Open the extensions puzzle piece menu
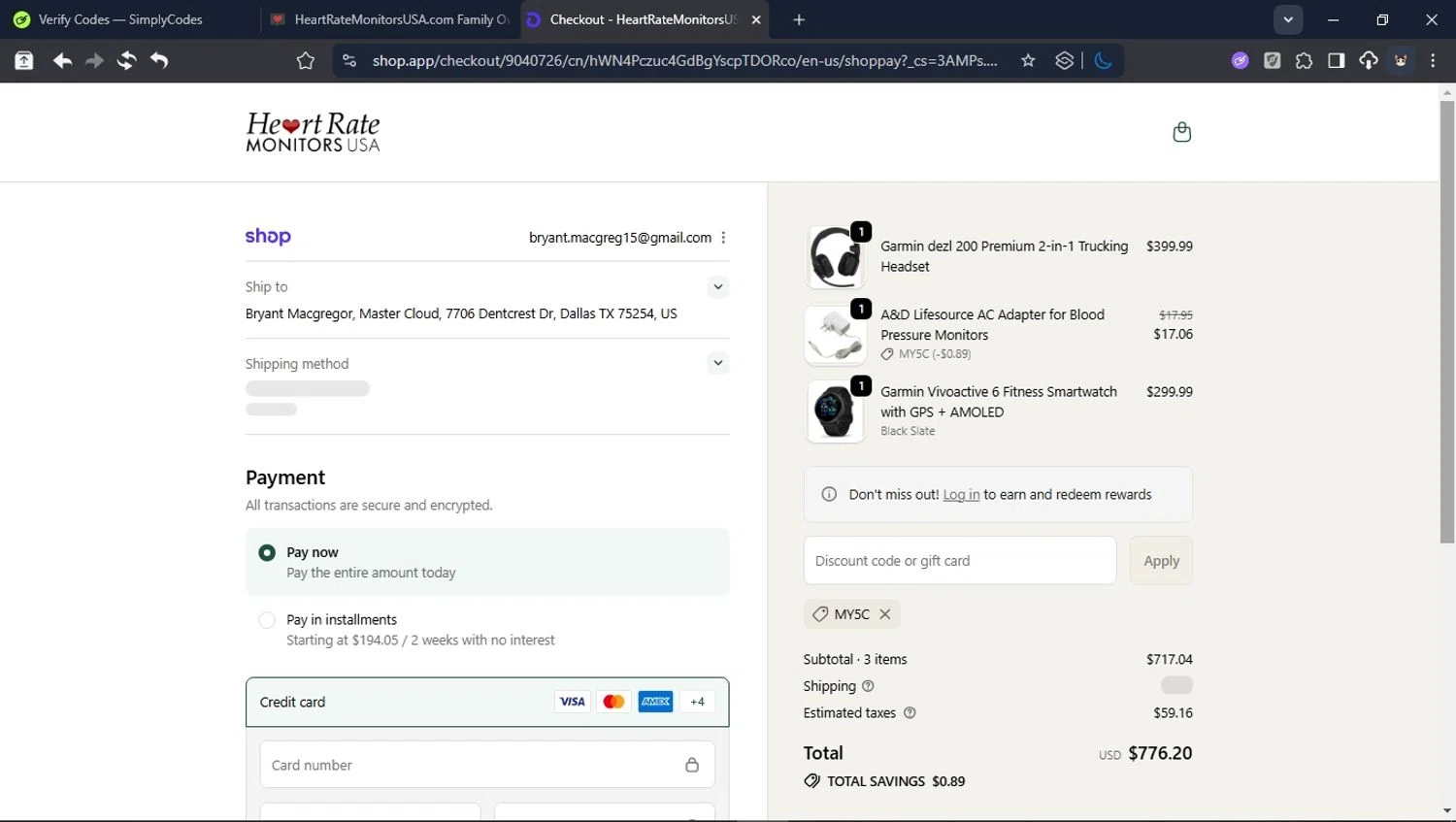Viewport: 1456px width, 822px height. click(x=1304, y=61)
